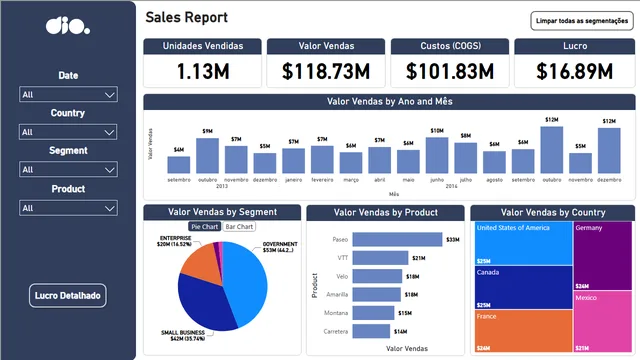Click the Valor Vendas by Country title
640x360 pixels.
(x=553, y=212)
